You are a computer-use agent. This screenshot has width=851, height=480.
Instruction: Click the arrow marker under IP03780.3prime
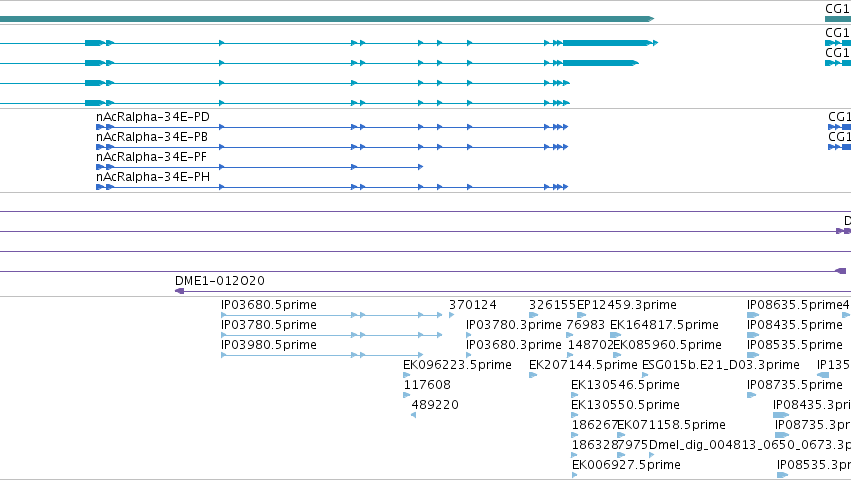pos(468,335)
